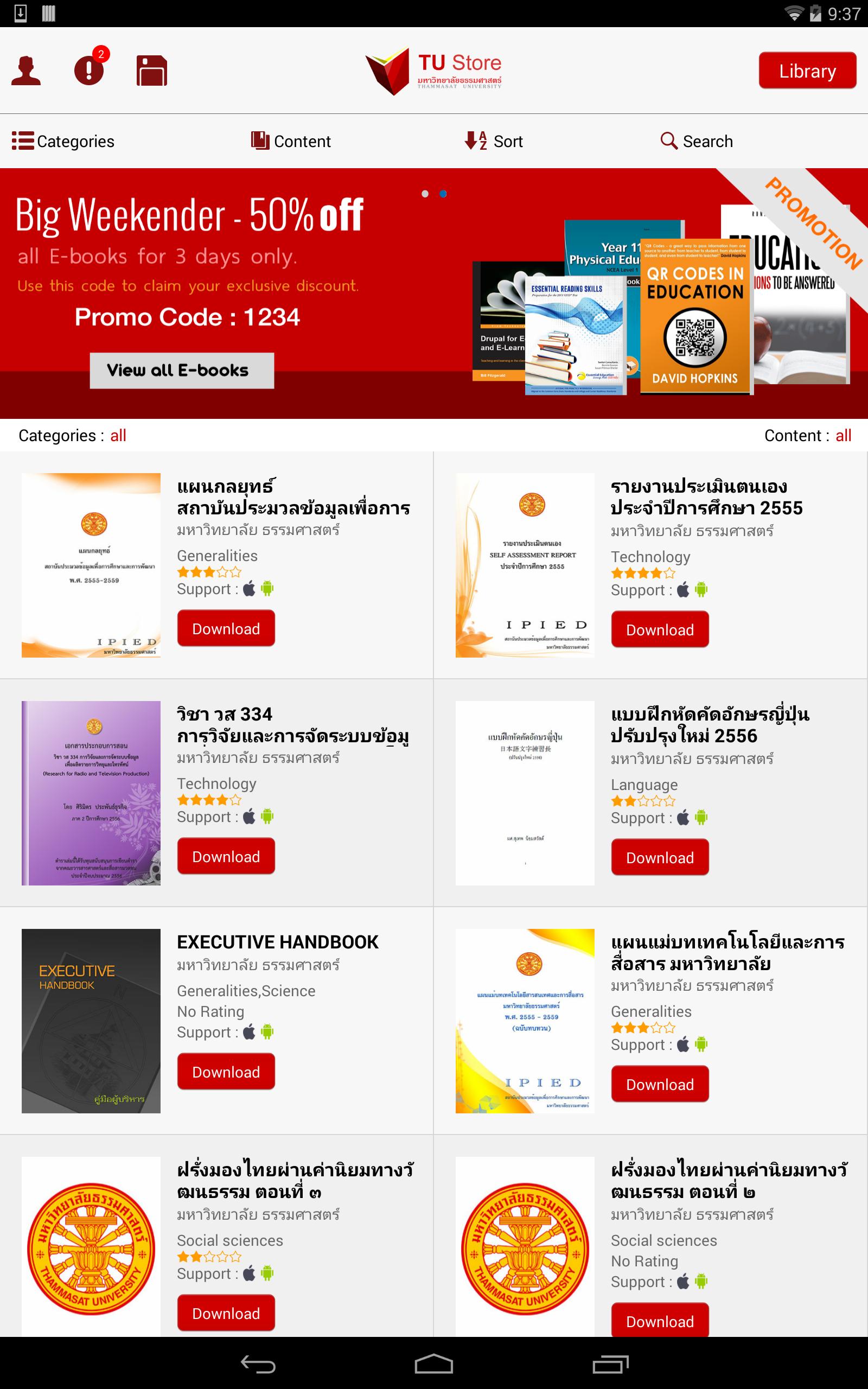868x1389 pixels.
Task: Click the Content 'all' filter link
Action: [843, 436]
